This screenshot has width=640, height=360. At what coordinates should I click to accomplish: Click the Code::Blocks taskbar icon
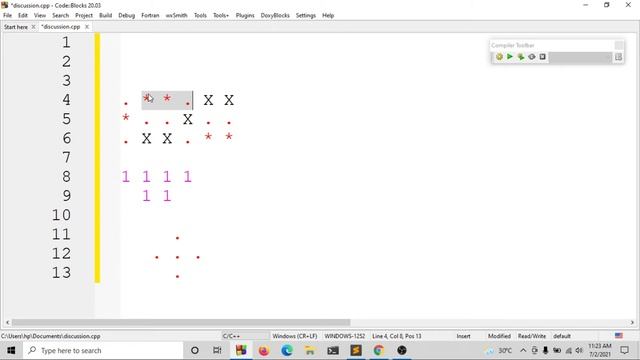pyautogui.click(x=241, y=350)
